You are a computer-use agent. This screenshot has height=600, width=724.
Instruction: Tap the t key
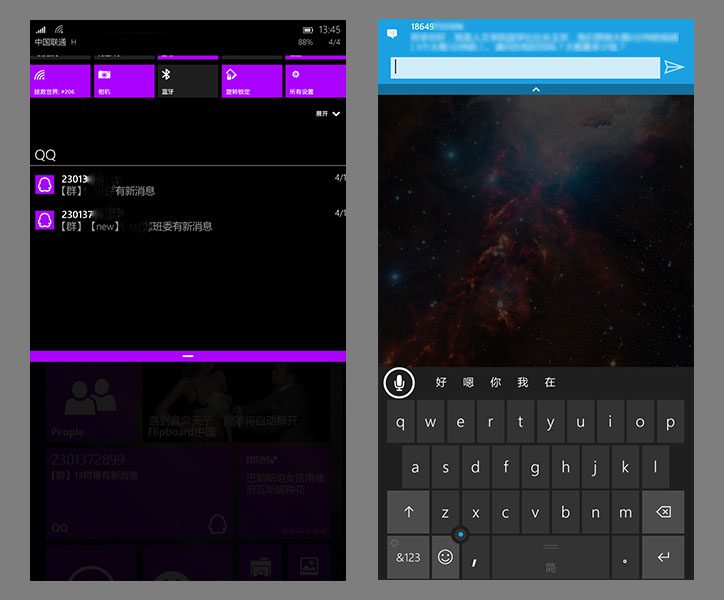520,422
